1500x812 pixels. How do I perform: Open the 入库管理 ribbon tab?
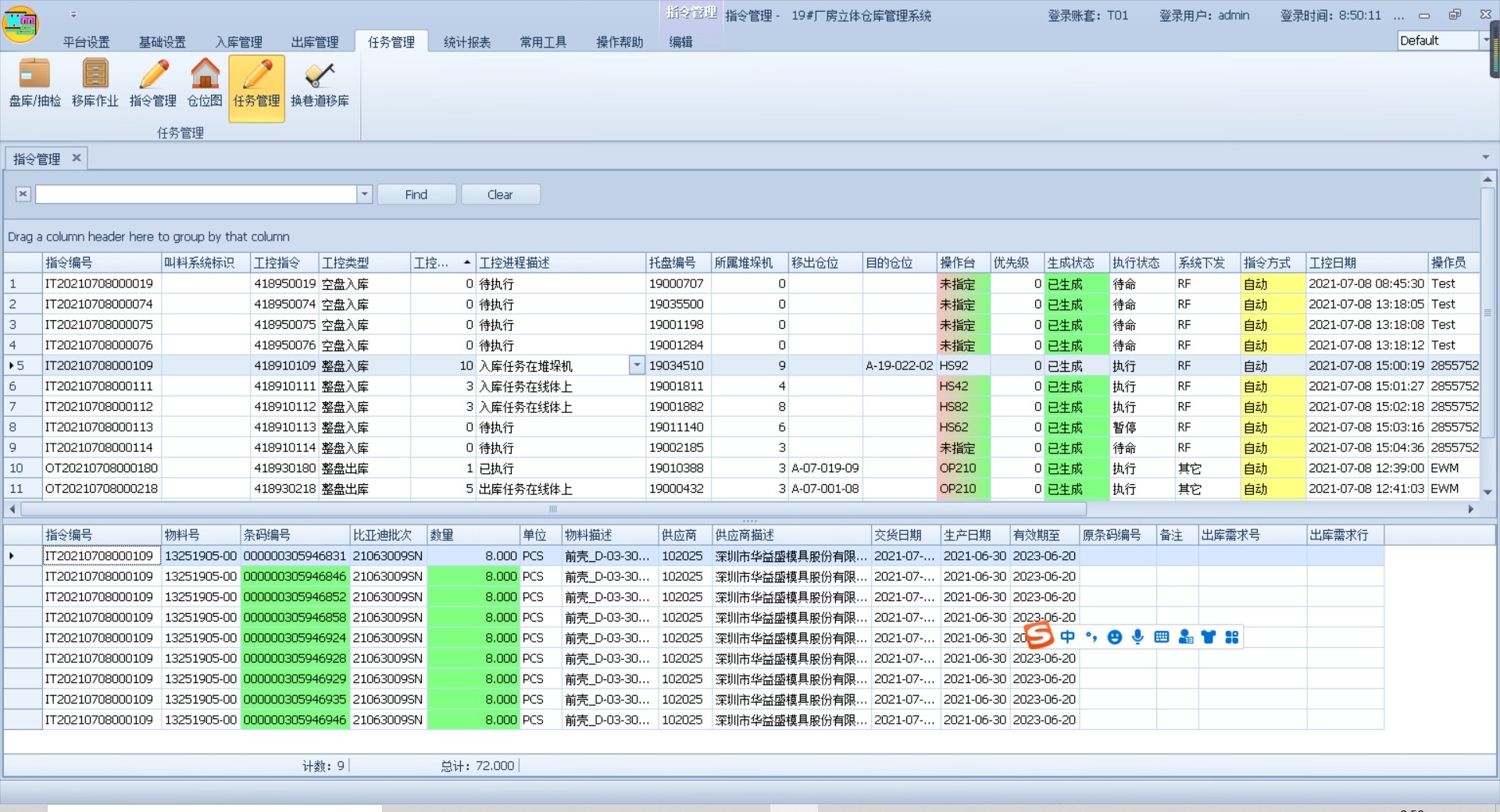[239, 42]
